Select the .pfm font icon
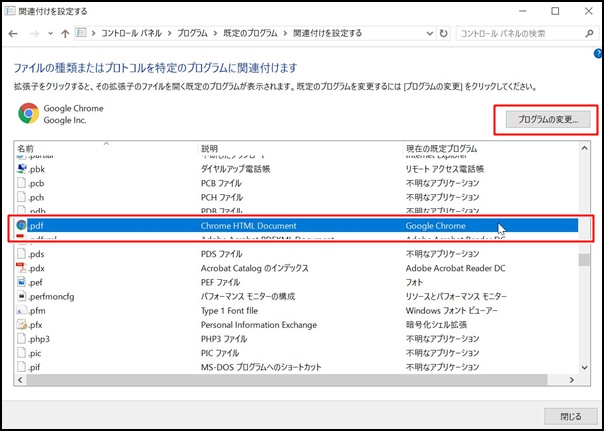The height and width of the screenshot is (431, 604). point(22,311)
